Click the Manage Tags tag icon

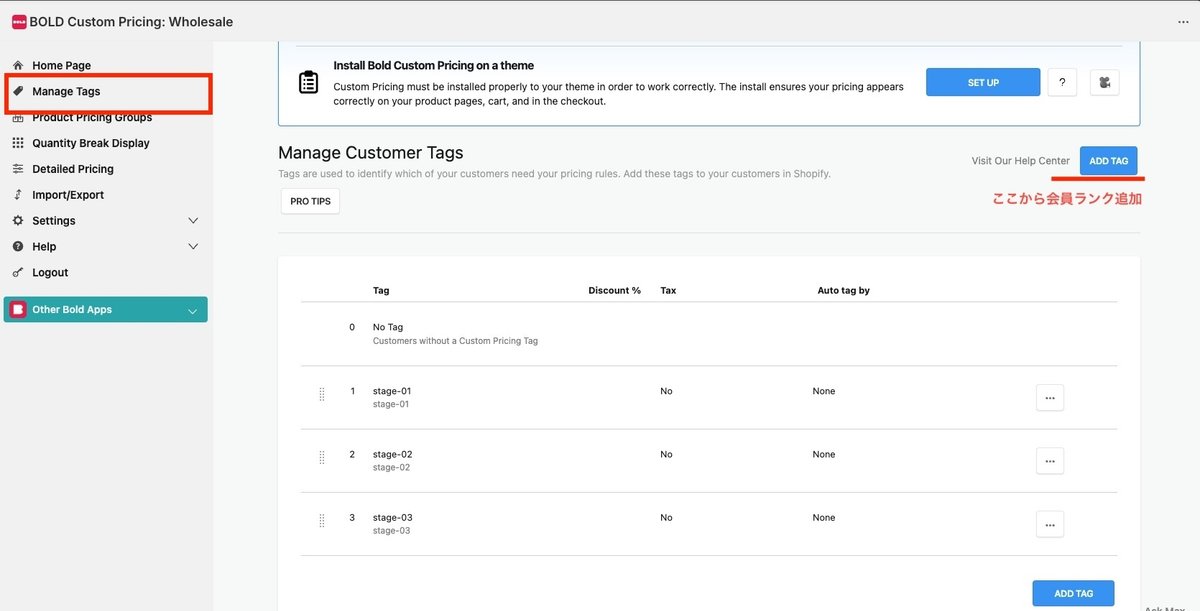point(18,91)
